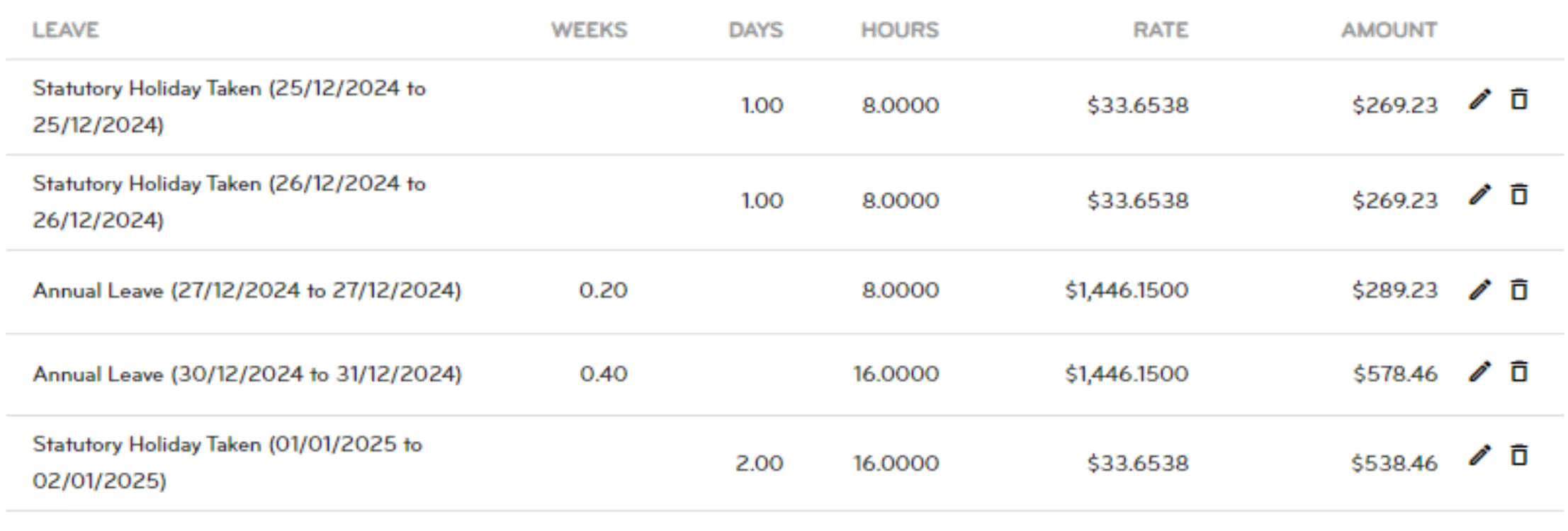Edit Annual Leave 30/12/2024 to 31/12/2024
The image size is (1568, 531).
pyautogui.click(x=1479, y=372)
